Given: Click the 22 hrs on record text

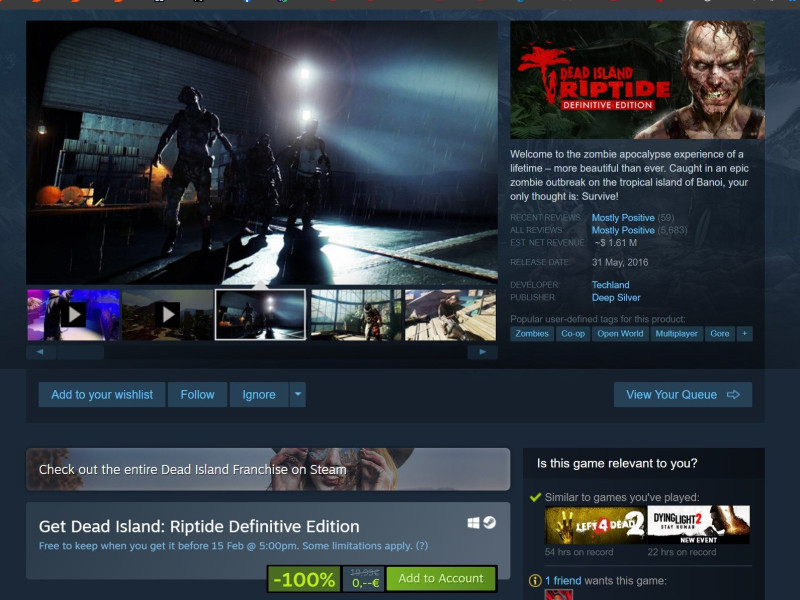Looking at the screenshot, I should pyautogui.click(x=682, y=552).
